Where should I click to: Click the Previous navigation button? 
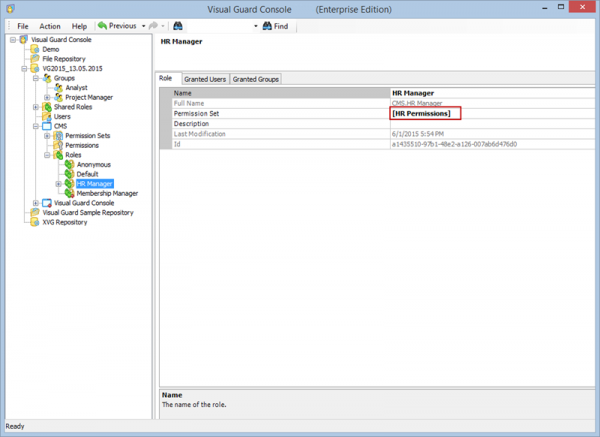click(x=117, y=26)
